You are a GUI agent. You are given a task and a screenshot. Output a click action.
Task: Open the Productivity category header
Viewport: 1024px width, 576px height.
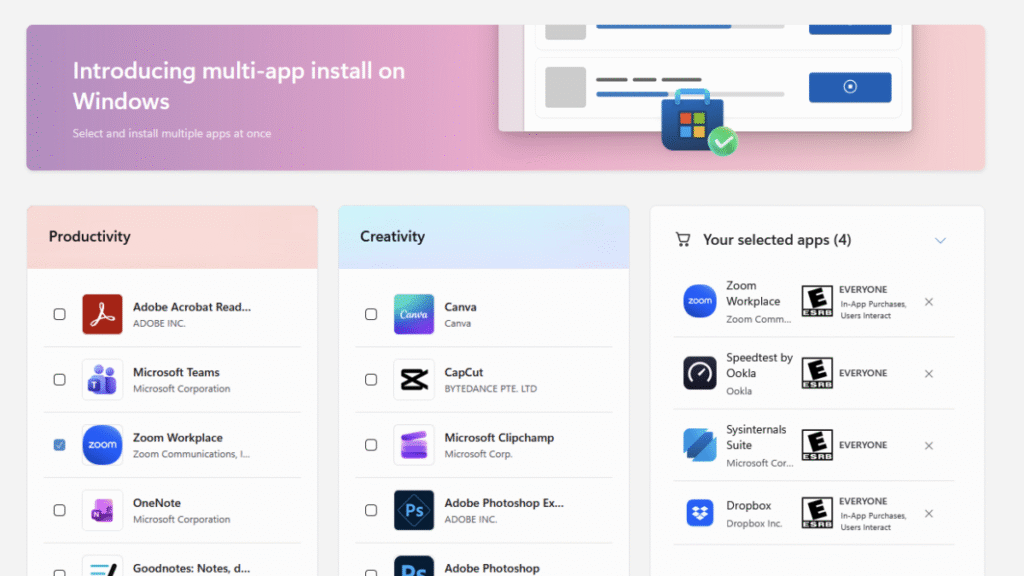point(90,237)
